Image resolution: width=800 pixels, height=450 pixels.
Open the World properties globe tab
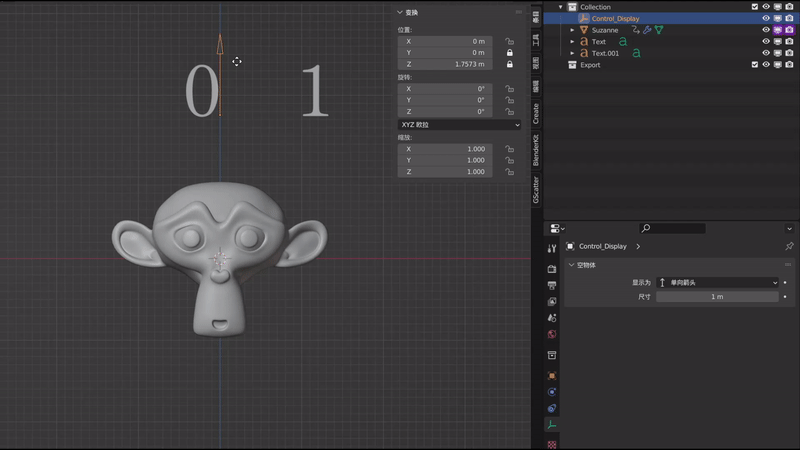[552, 334]
